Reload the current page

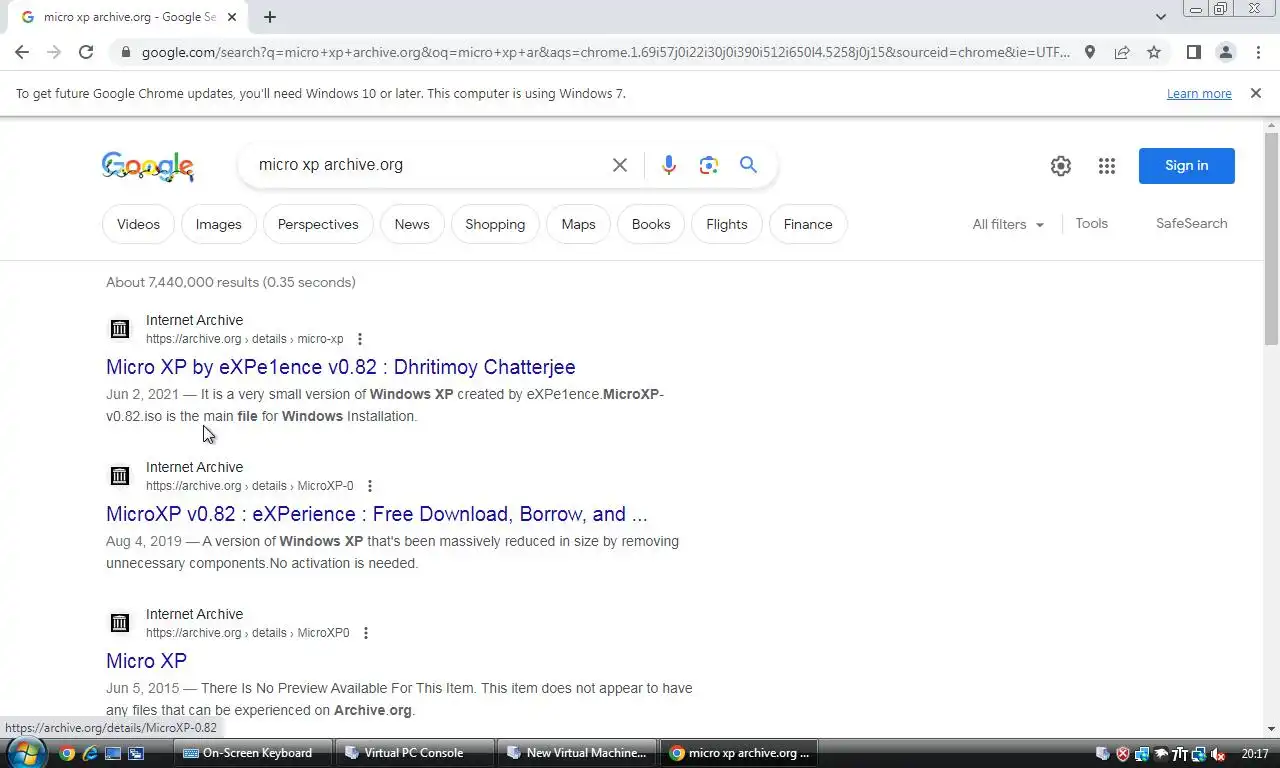point(86,52)
